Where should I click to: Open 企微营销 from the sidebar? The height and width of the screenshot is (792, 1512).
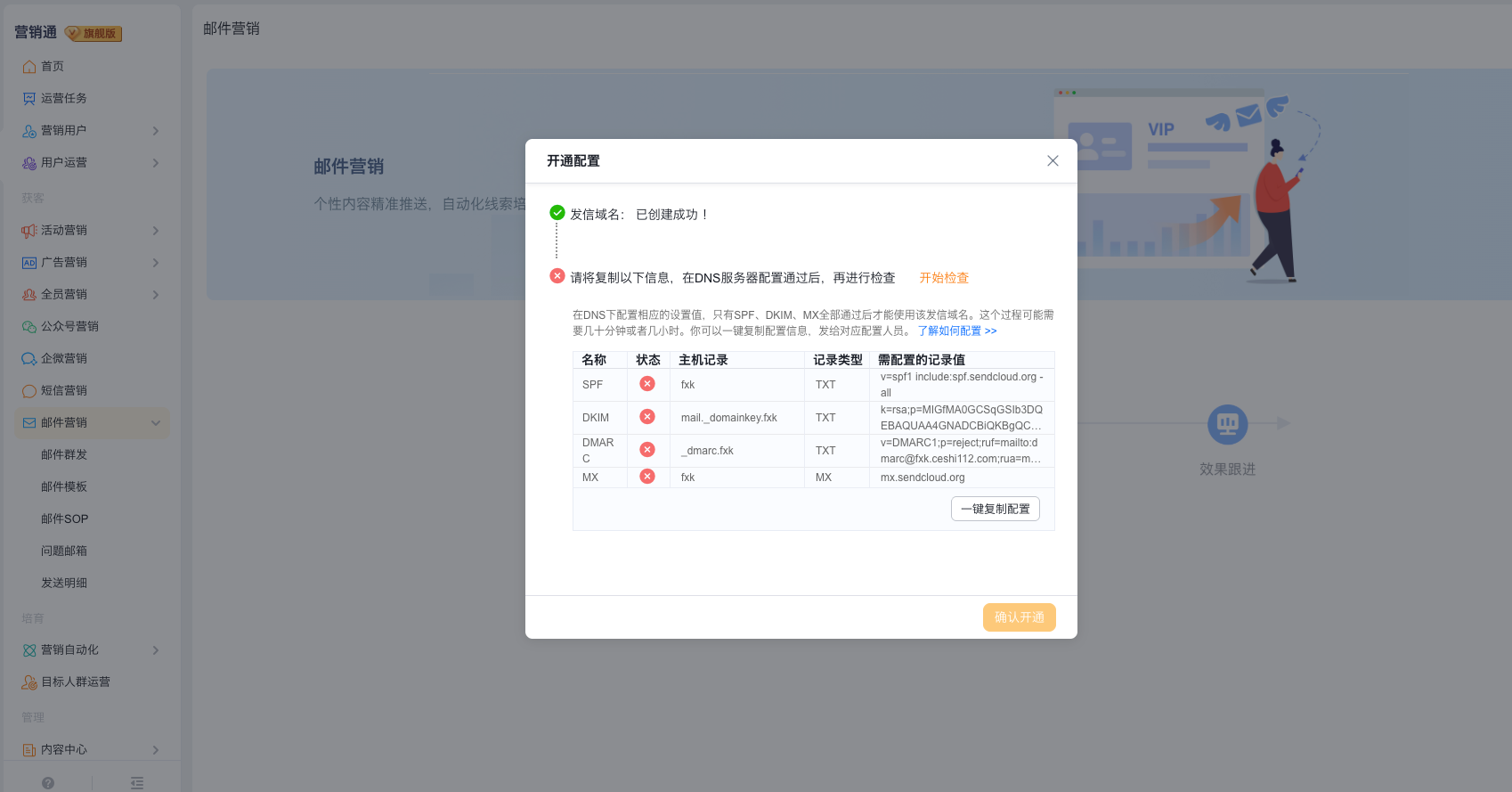63,359
